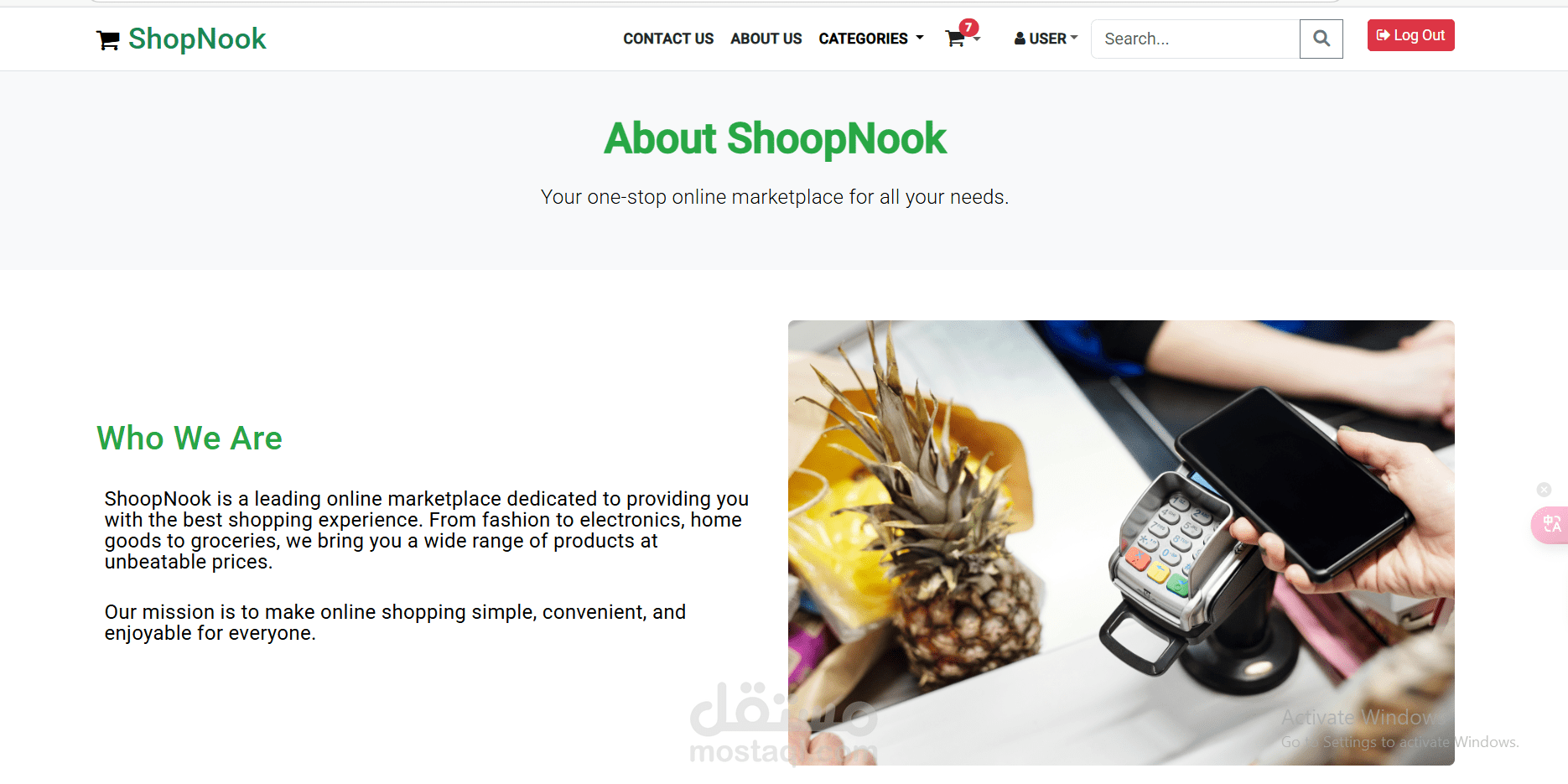Image resolution: width=1568 pixels, height=784 pixels.
Task: Click the ShopNook logo cart icon
Action: [x=108, y=40]
